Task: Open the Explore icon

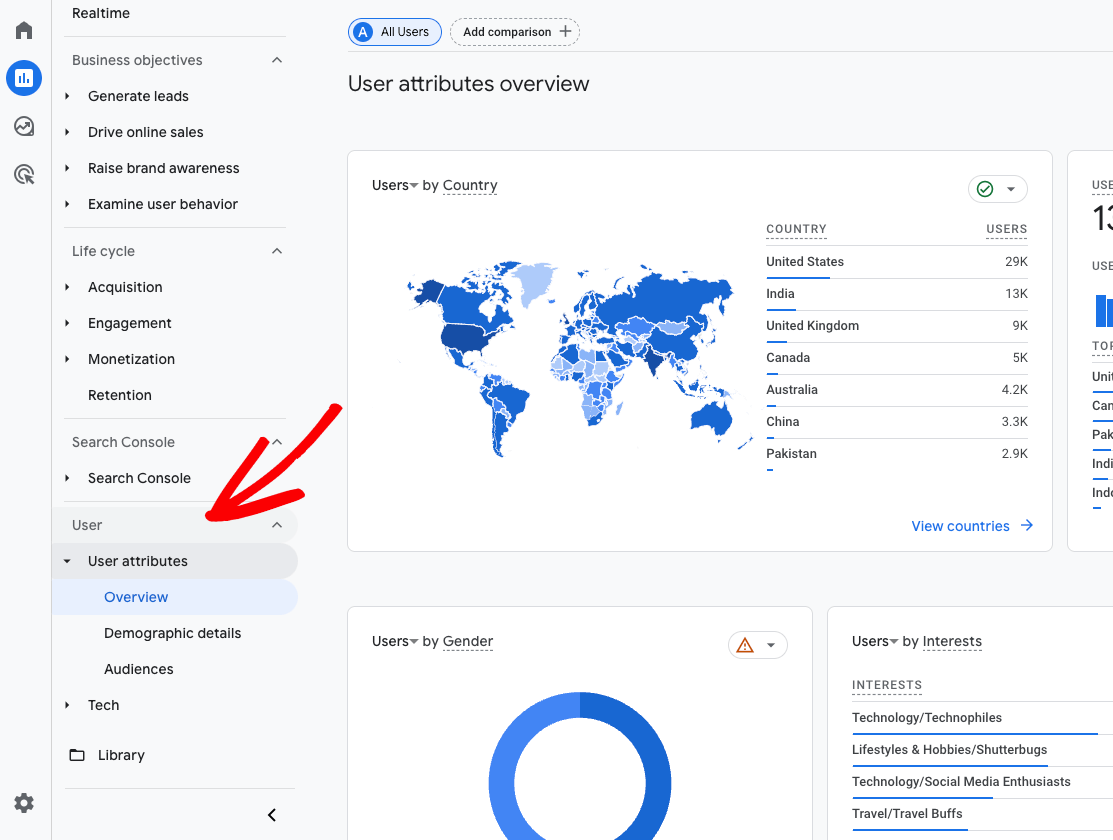Action: (23, 126)
